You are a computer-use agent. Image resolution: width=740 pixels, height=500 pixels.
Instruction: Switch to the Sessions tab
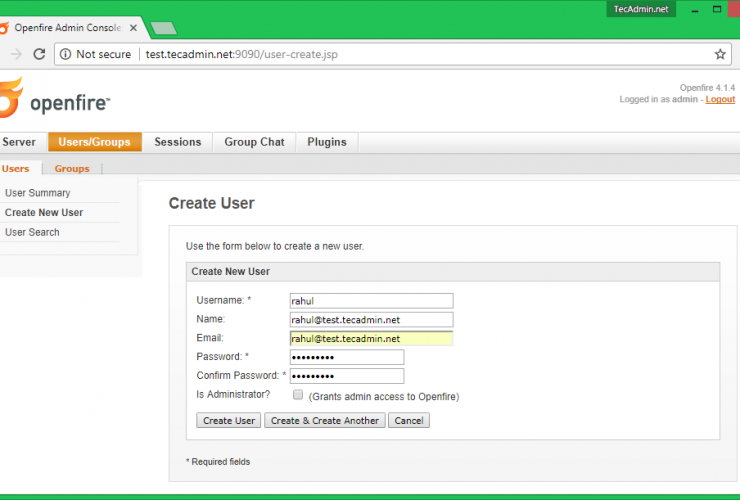(x=177, y=142)
